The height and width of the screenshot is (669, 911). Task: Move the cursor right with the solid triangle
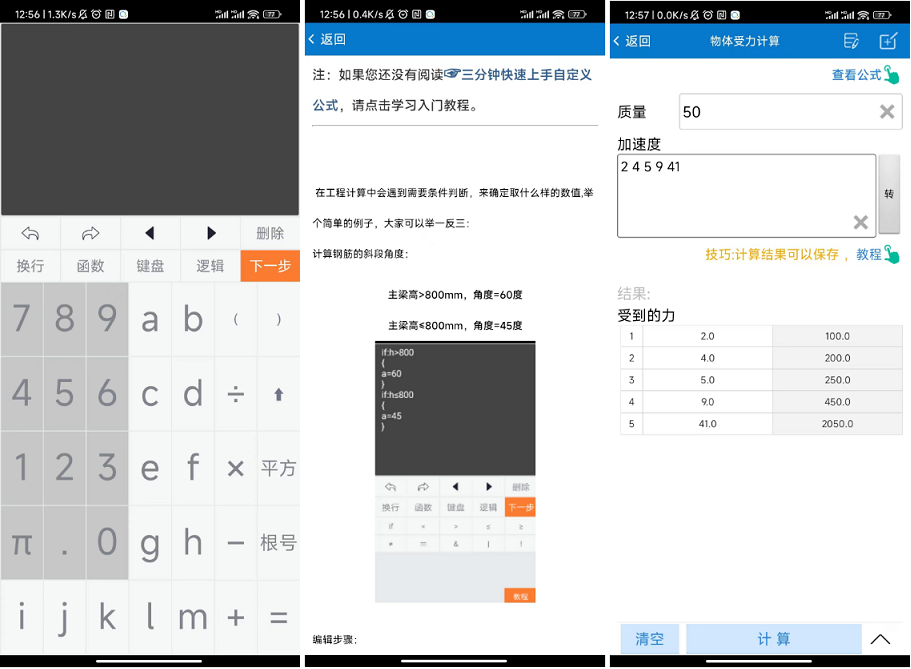[x=210, y=233]
